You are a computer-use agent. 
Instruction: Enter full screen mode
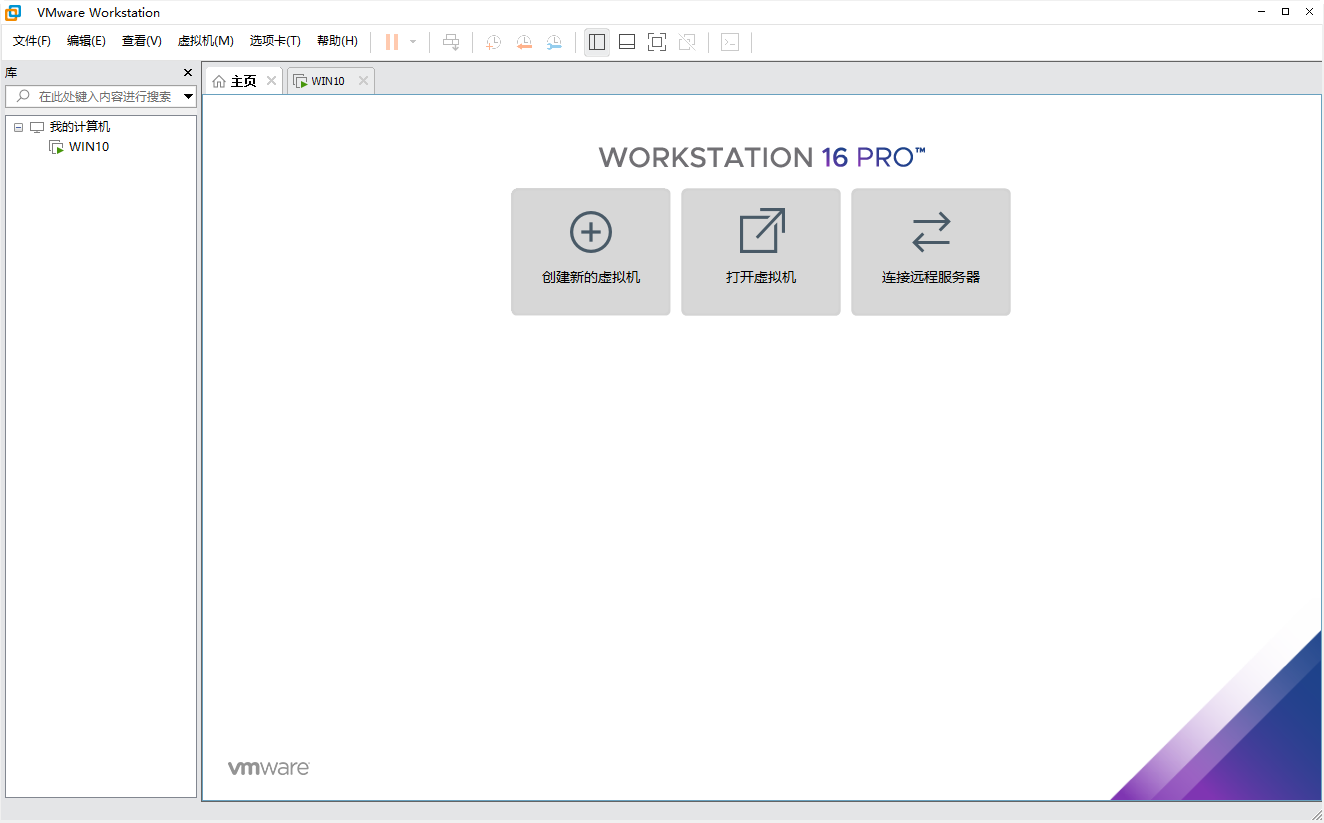tap(656, 42)
